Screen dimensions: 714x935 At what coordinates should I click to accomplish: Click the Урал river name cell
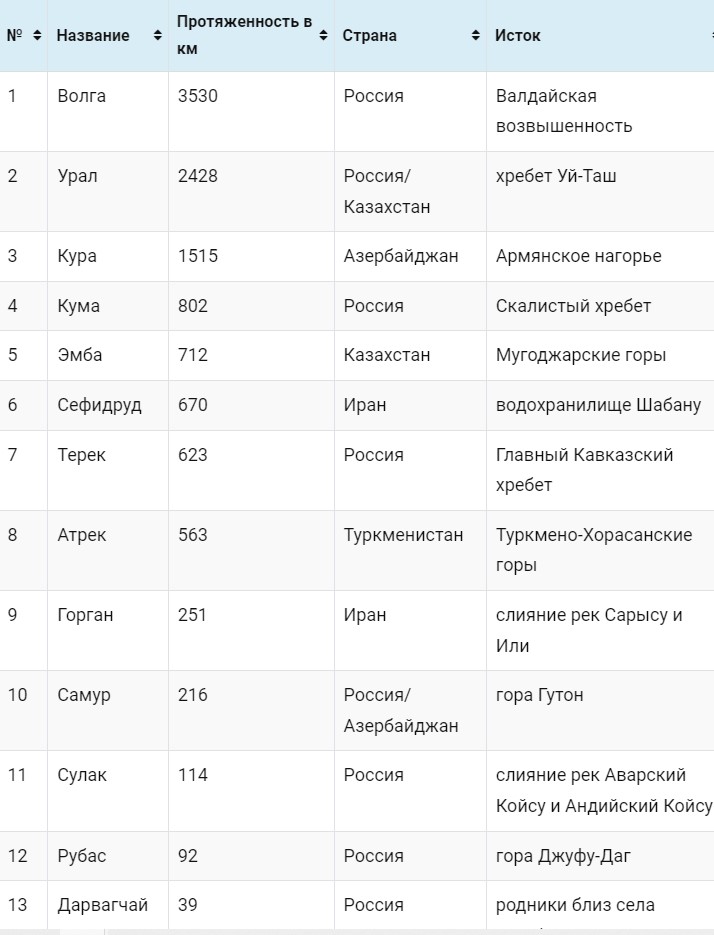point(78,176)
